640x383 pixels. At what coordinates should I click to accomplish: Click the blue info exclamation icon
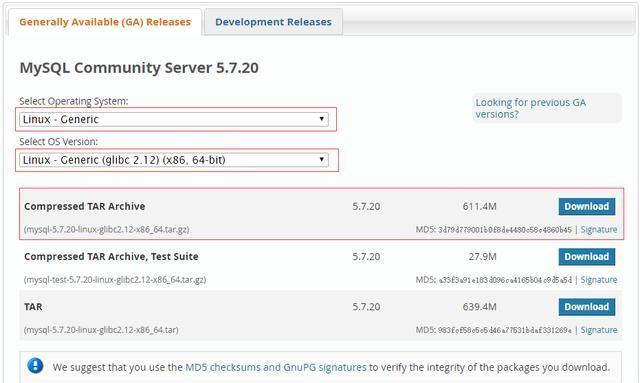click(x=36, y=366)
